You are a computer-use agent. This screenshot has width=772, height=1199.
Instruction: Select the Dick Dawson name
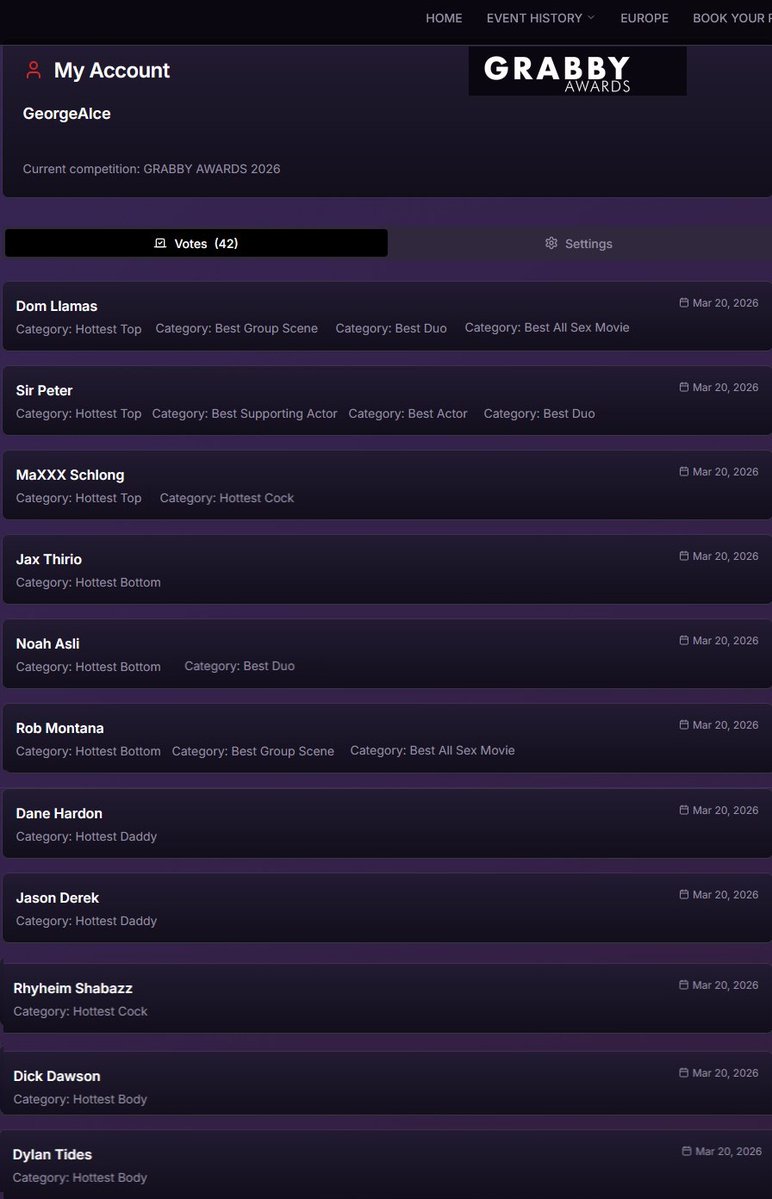tap(57, 1076)
